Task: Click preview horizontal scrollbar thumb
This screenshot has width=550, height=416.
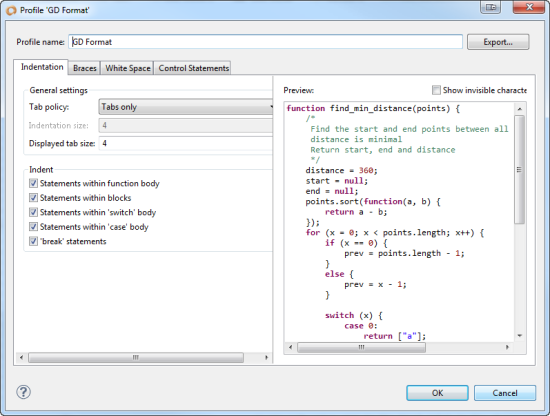Action: pos(361,347)
